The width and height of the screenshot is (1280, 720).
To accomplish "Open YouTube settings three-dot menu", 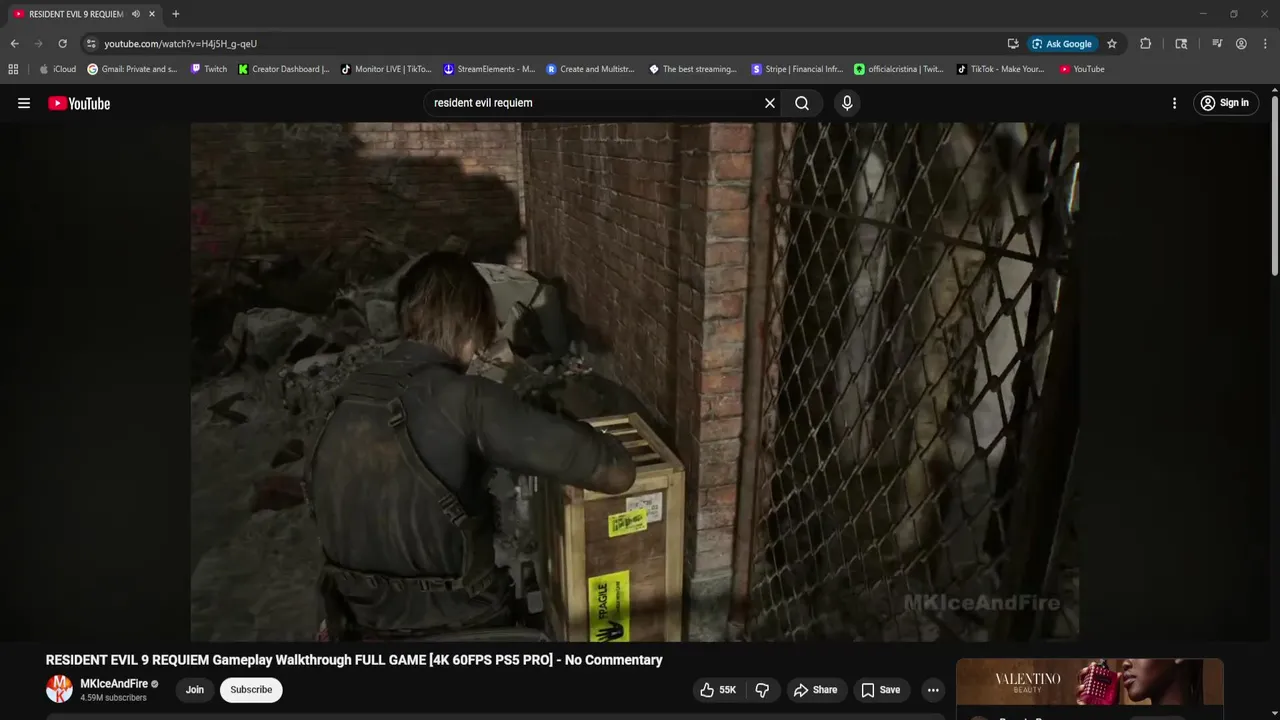I will pos(1174,103).
